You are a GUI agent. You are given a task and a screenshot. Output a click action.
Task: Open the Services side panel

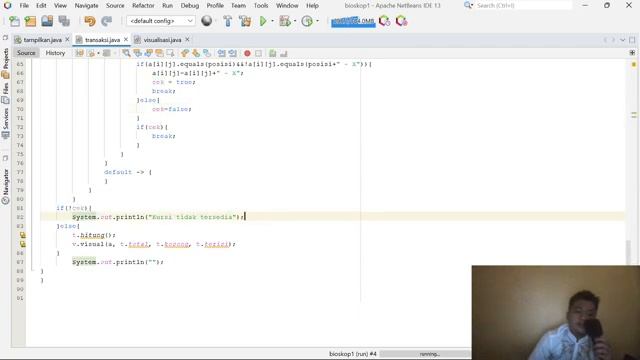point(5,123)
